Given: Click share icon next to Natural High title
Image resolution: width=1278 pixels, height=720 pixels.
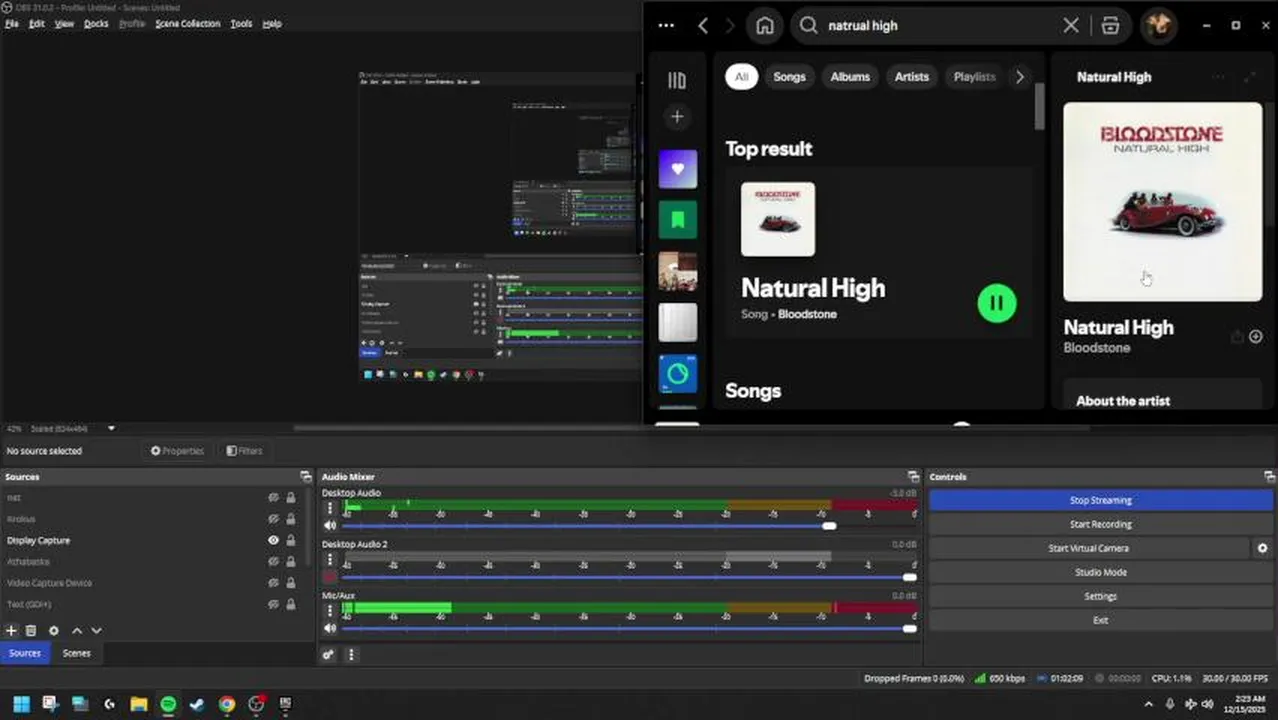Looking at the screenshot, I should pyautogui.click(x=1237, y=337).
